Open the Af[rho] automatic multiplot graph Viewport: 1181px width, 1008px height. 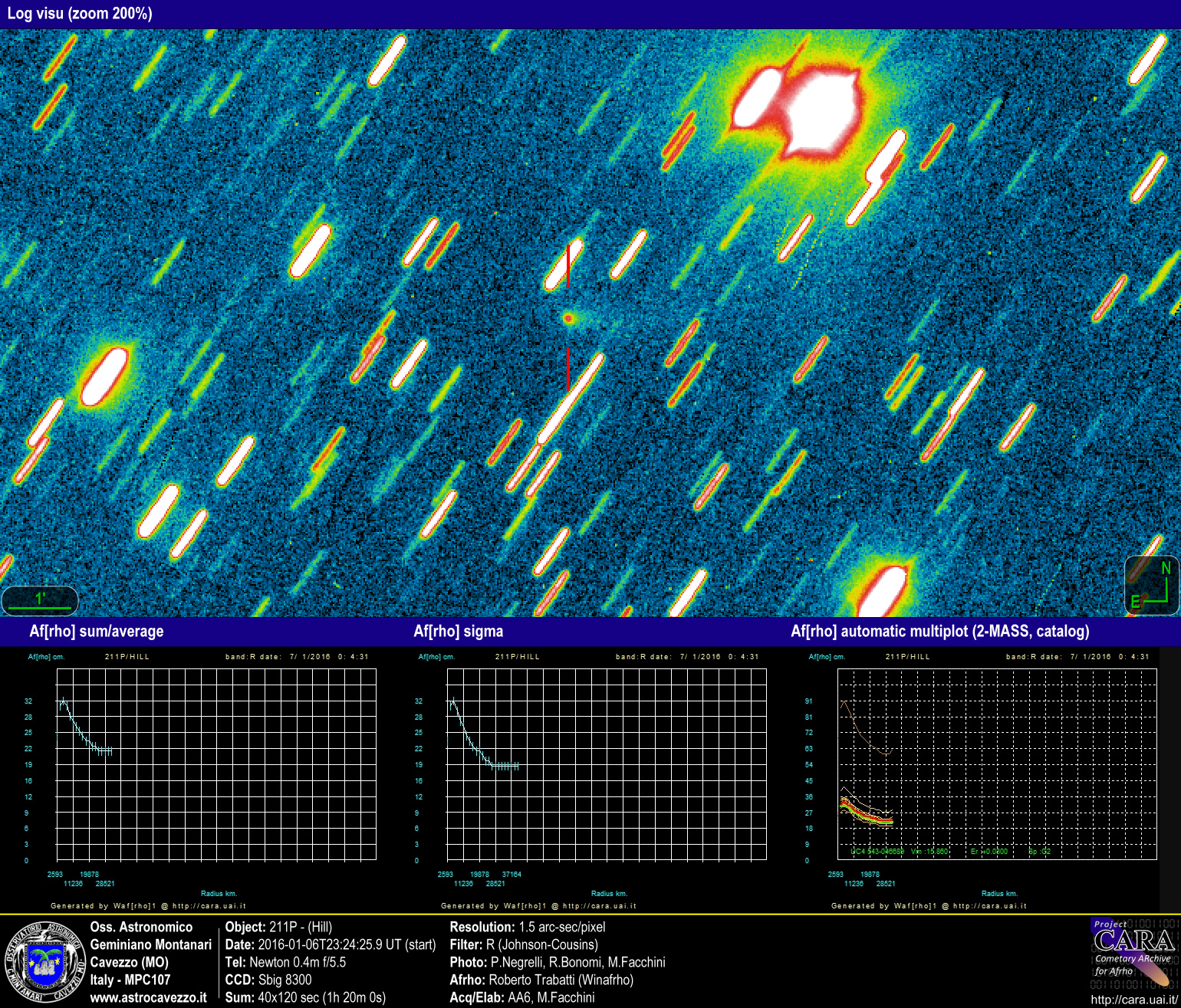996,764
